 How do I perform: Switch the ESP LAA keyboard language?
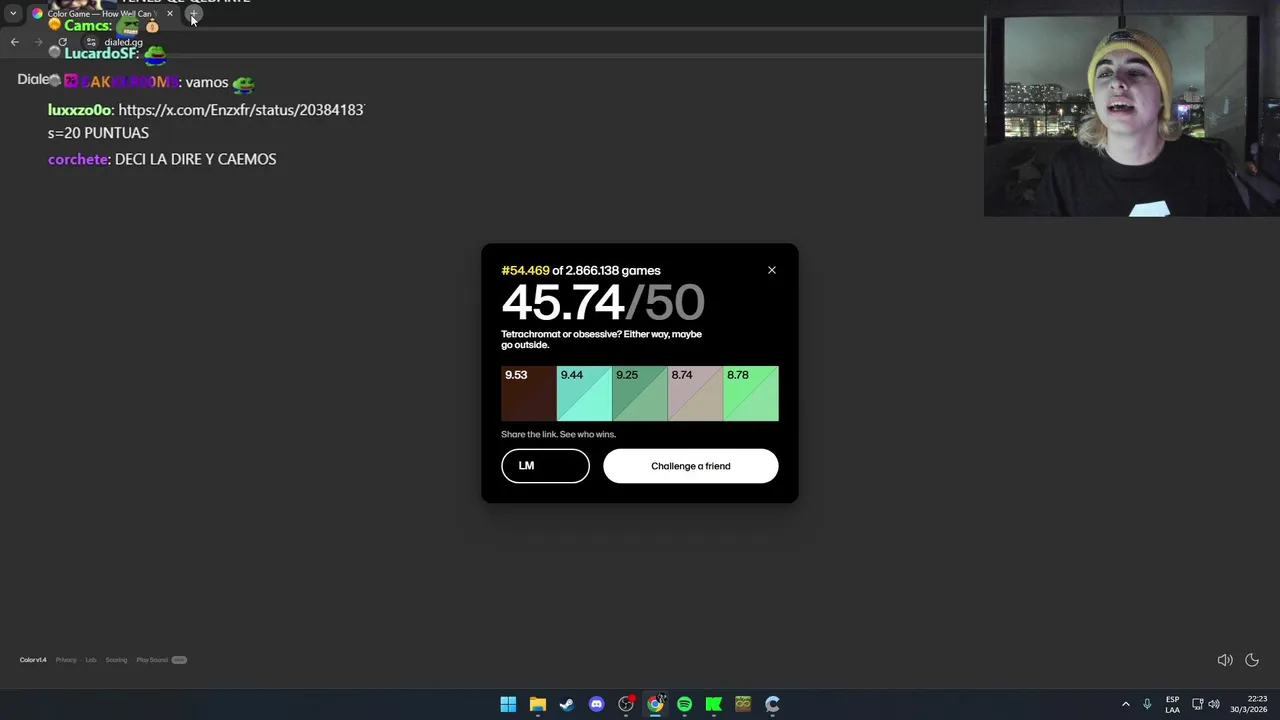point(1172,704)
